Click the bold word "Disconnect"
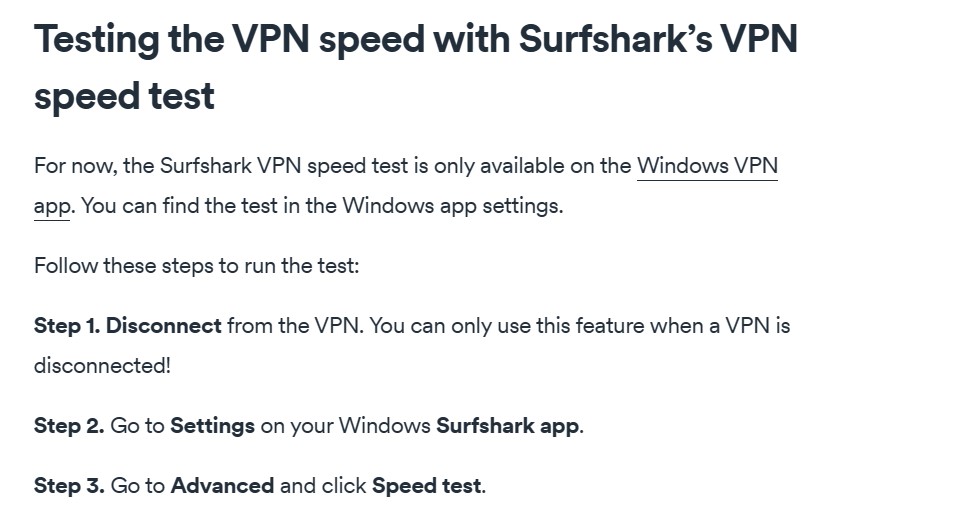Screen dimensions: 955x527 tap(164, 326)
